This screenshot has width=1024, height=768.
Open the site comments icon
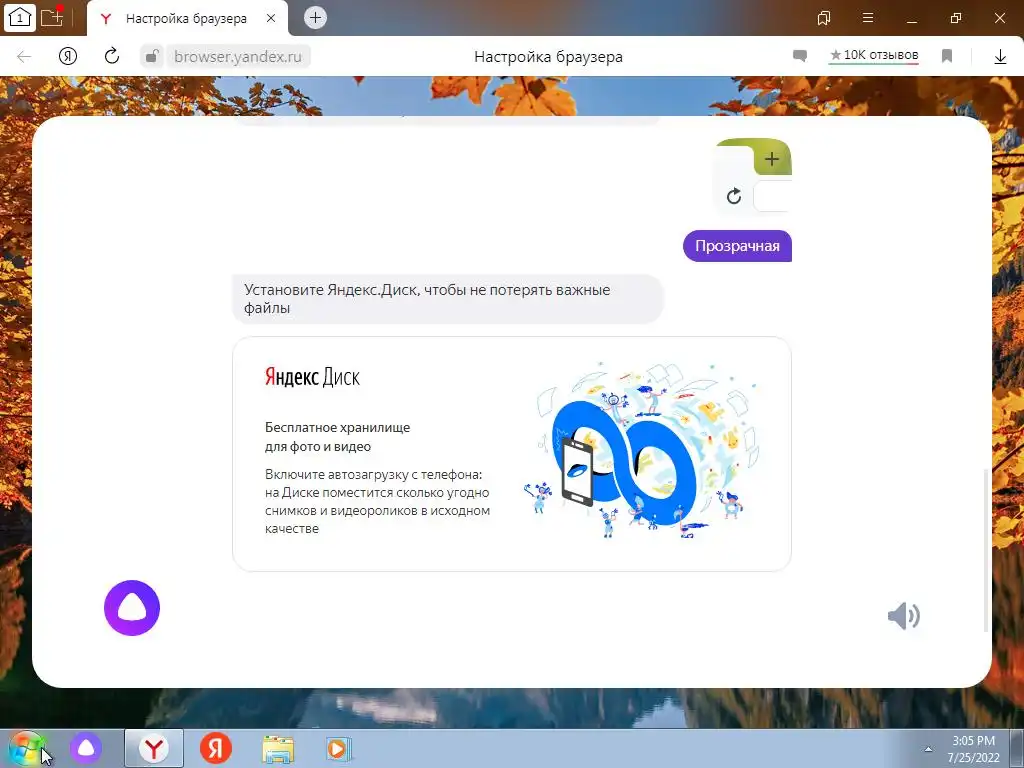(799, 56)
